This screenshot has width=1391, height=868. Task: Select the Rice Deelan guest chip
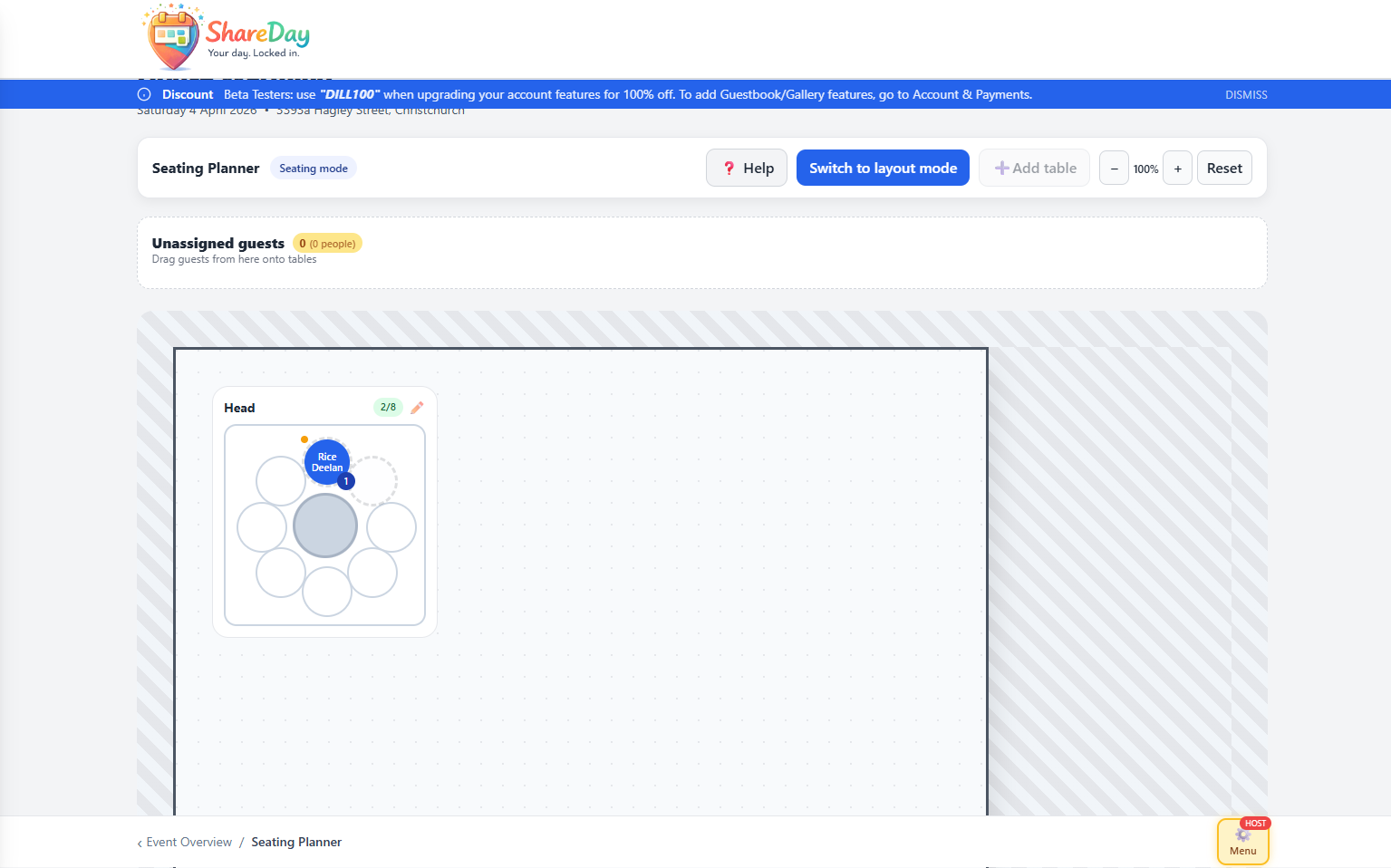tap(326, 462)
